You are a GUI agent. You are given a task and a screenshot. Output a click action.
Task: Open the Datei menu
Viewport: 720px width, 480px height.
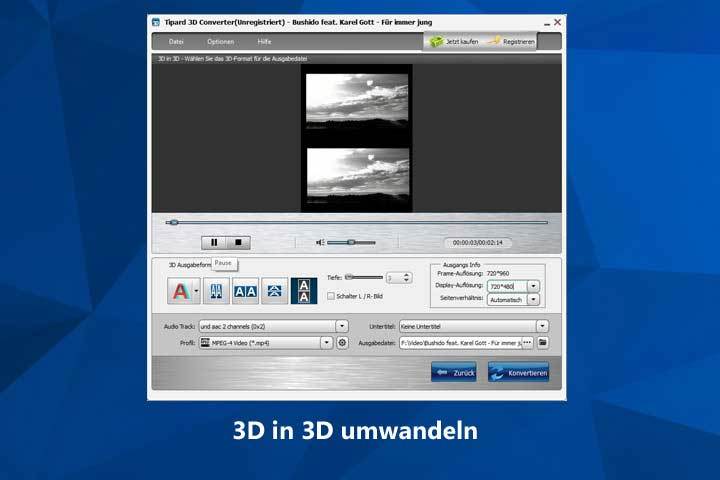pyautogui.click(x=176, y=41)
